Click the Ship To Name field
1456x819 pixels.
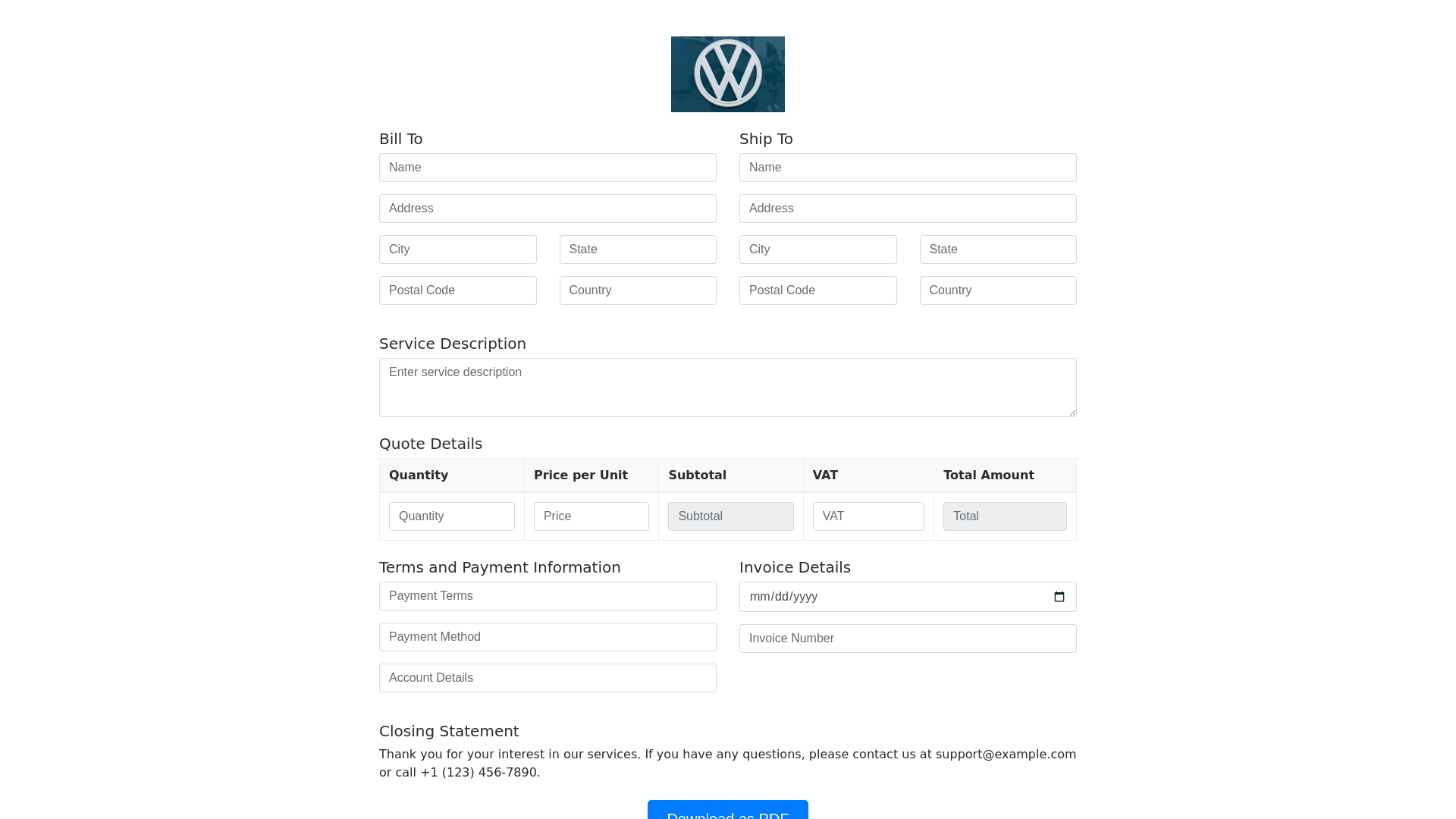(908, 168)
